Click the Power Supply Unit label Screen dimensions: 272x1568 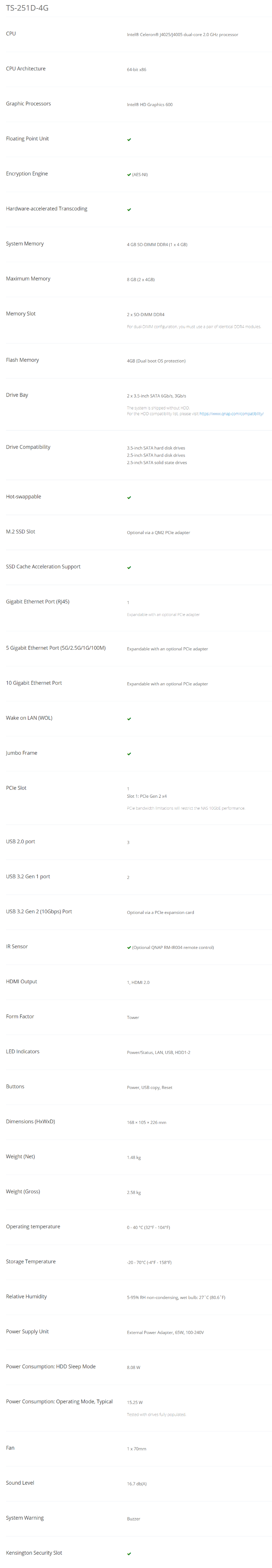(x=28, y=1331)
